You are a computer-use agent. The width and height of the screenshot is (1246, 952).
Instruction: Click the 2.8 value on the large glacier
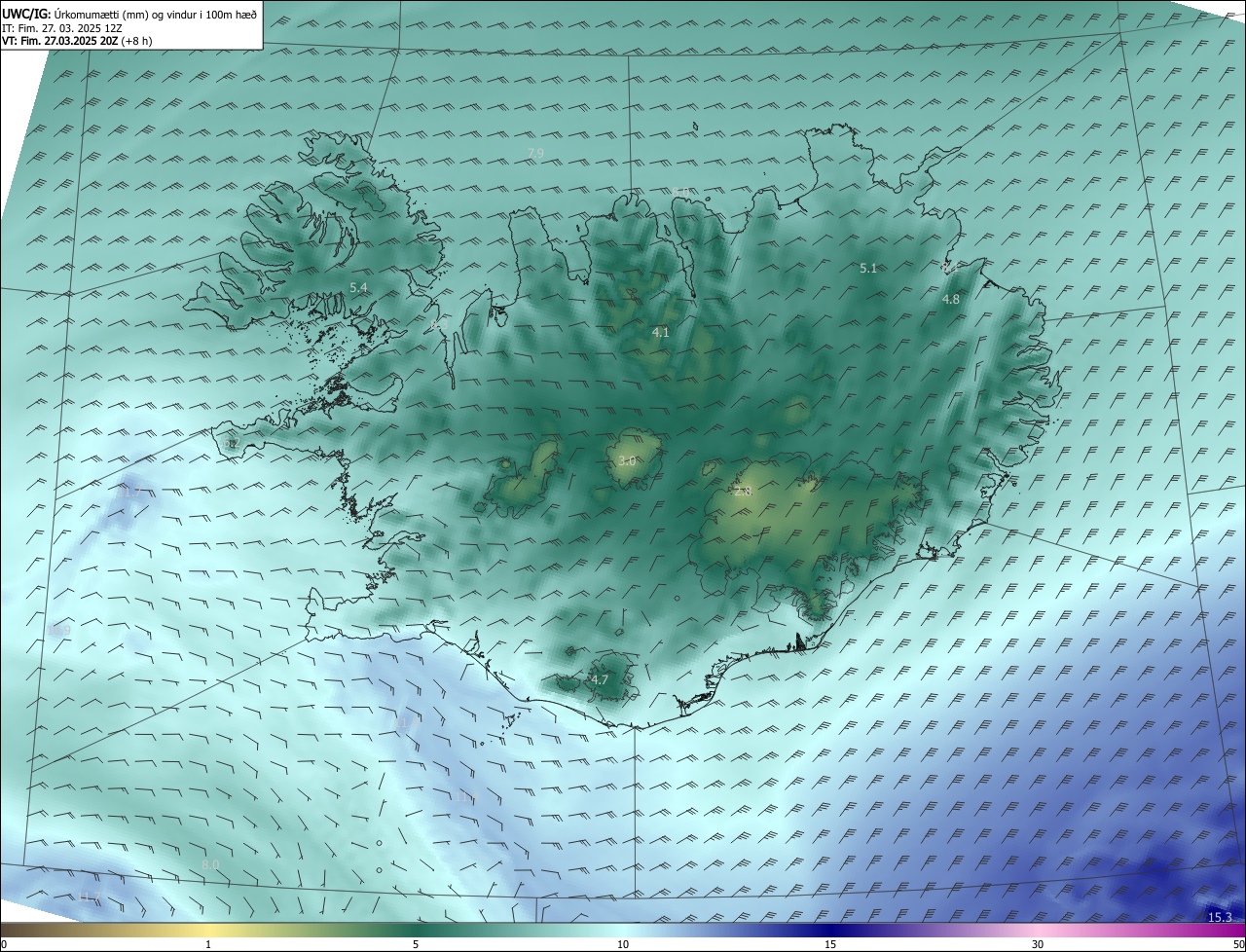point(743,492)
